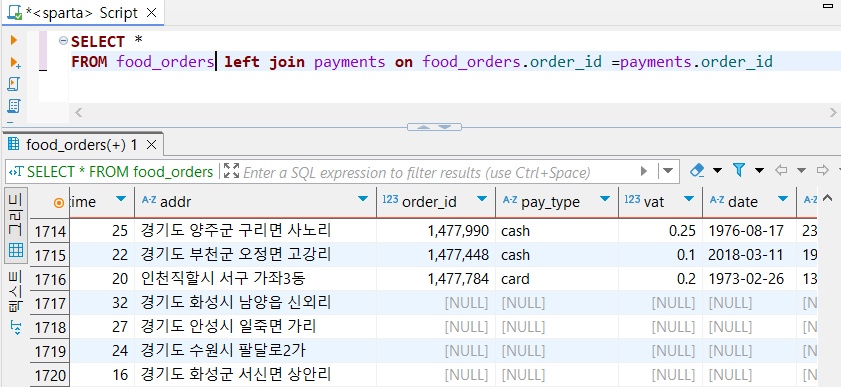Click the back arrow in the filter history
The height and width of the screenshot is (387, 841).
(x=781, y=171)
